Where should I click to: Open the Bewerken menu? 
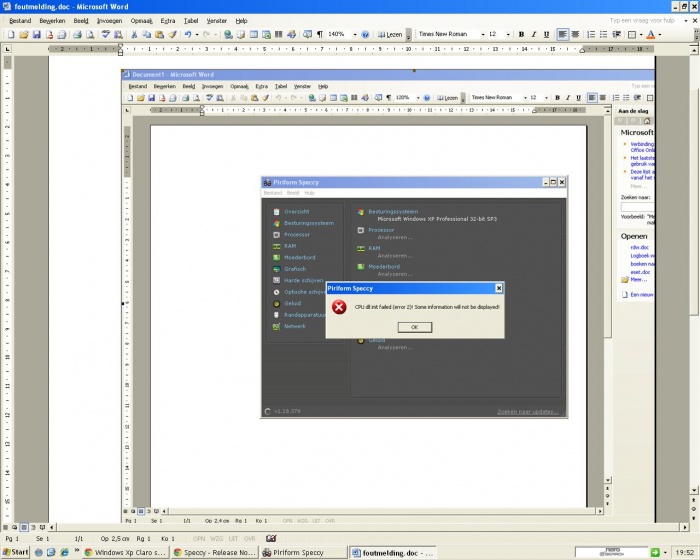52,21
